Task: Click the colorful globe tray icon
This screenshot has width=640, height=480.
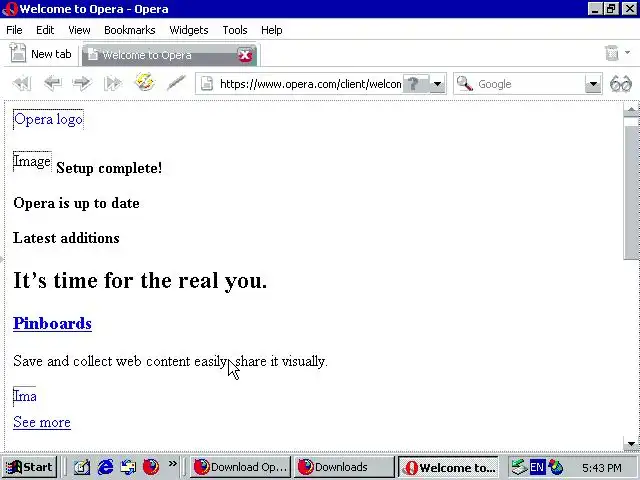Action: click(555, 467)
